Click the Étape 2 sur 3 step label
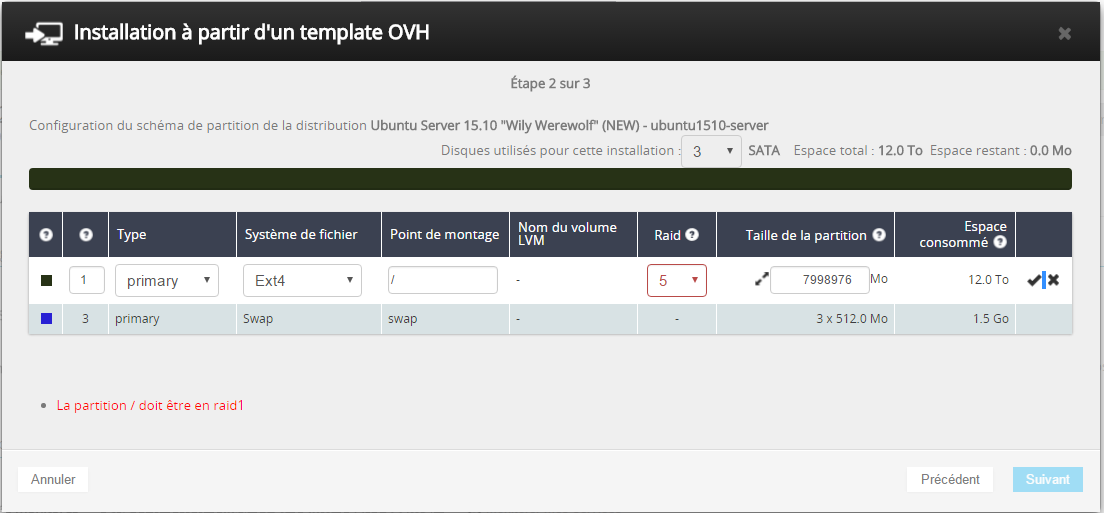1104x513 pixels. tap(550, 84)
